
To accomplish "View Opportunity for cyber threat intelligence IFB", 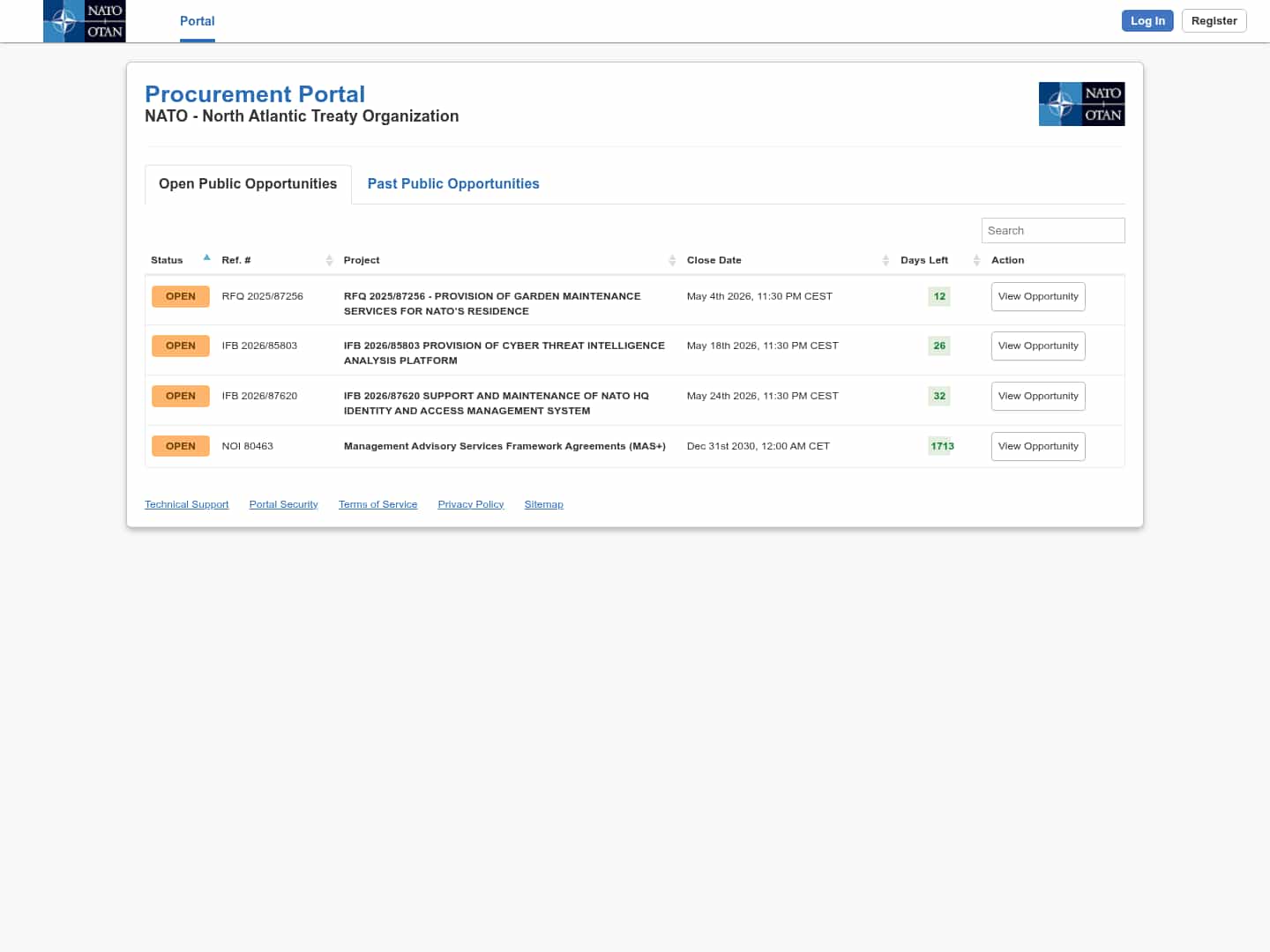I will point(1038,346).
